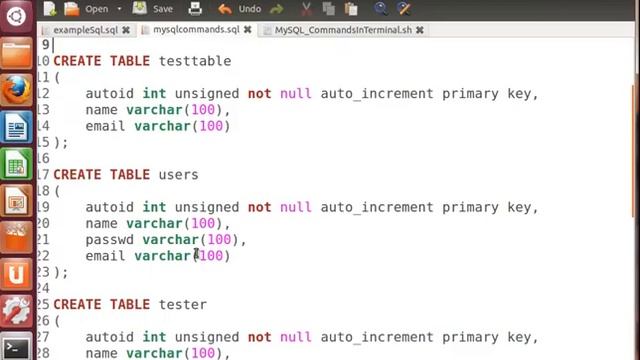Paste from clipboard icon
Screen dimensions: 640x360
[x=351, y=9]
